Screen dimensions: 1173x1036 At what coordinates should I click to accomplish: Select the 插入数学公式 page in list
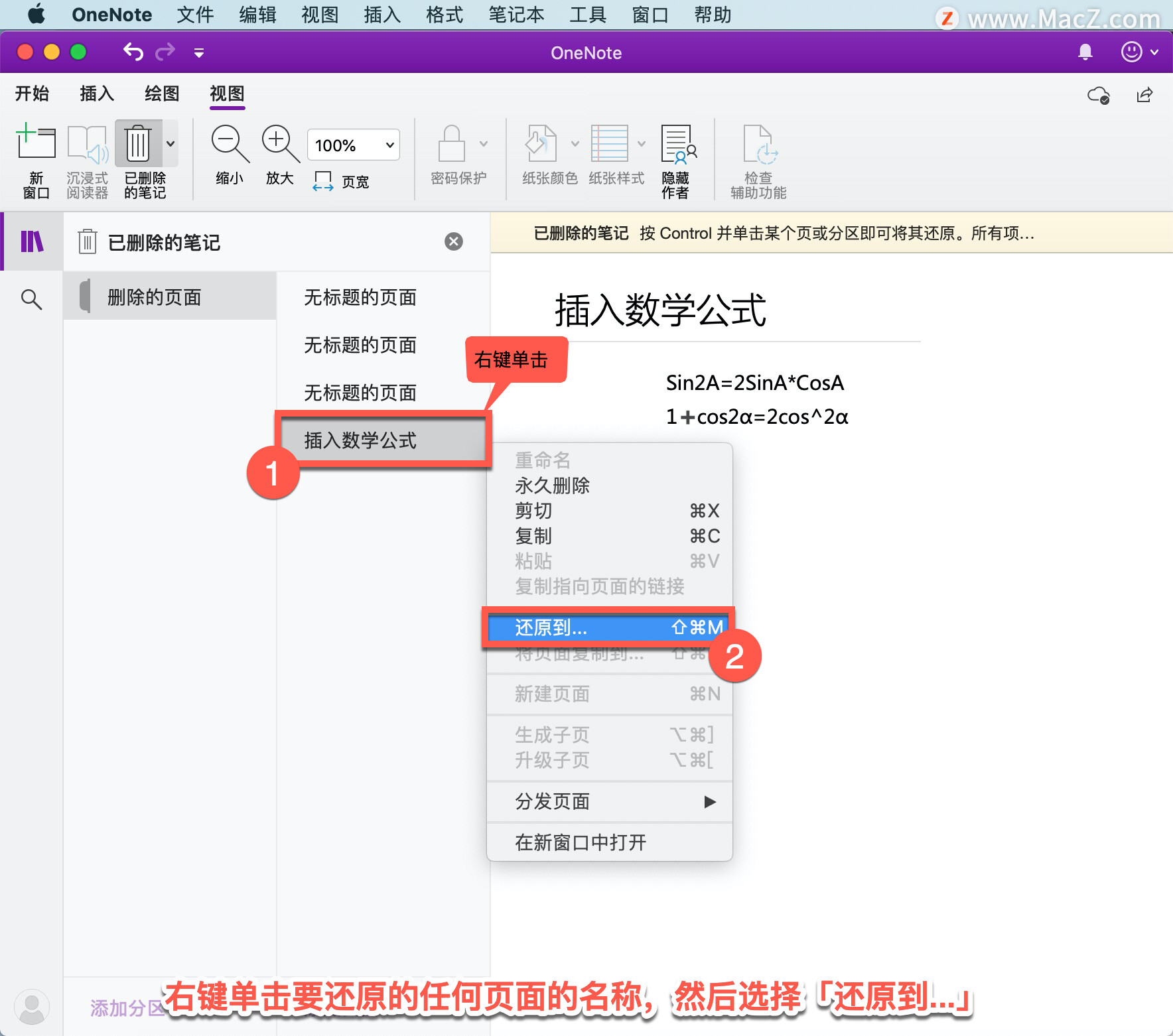tap(383, 440)
